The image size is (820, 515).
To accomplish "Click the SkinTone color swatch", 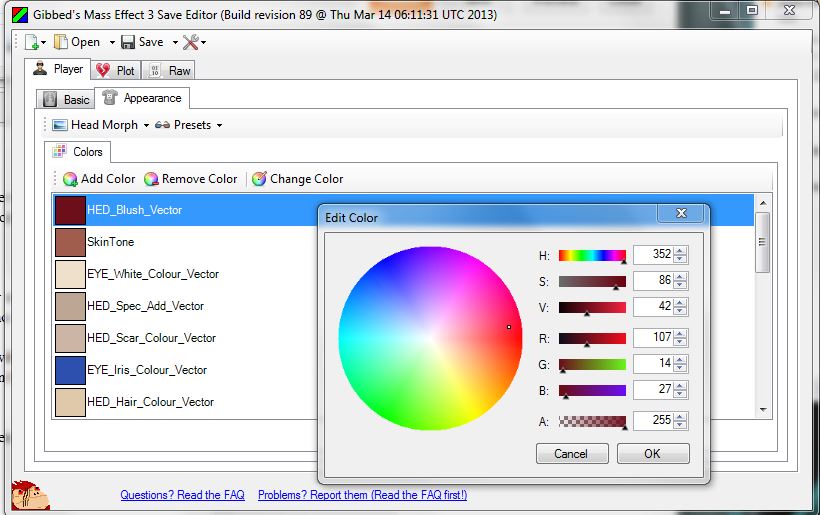I will [70, 242].
